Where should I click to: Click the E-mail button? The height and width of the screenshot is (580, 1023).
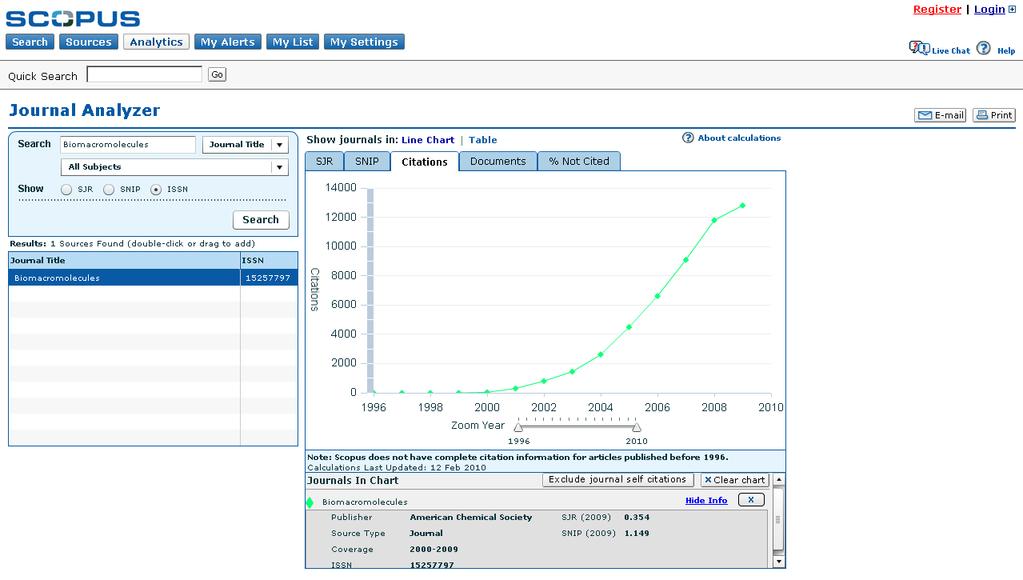pyautogui.click(x=940, y=115)
